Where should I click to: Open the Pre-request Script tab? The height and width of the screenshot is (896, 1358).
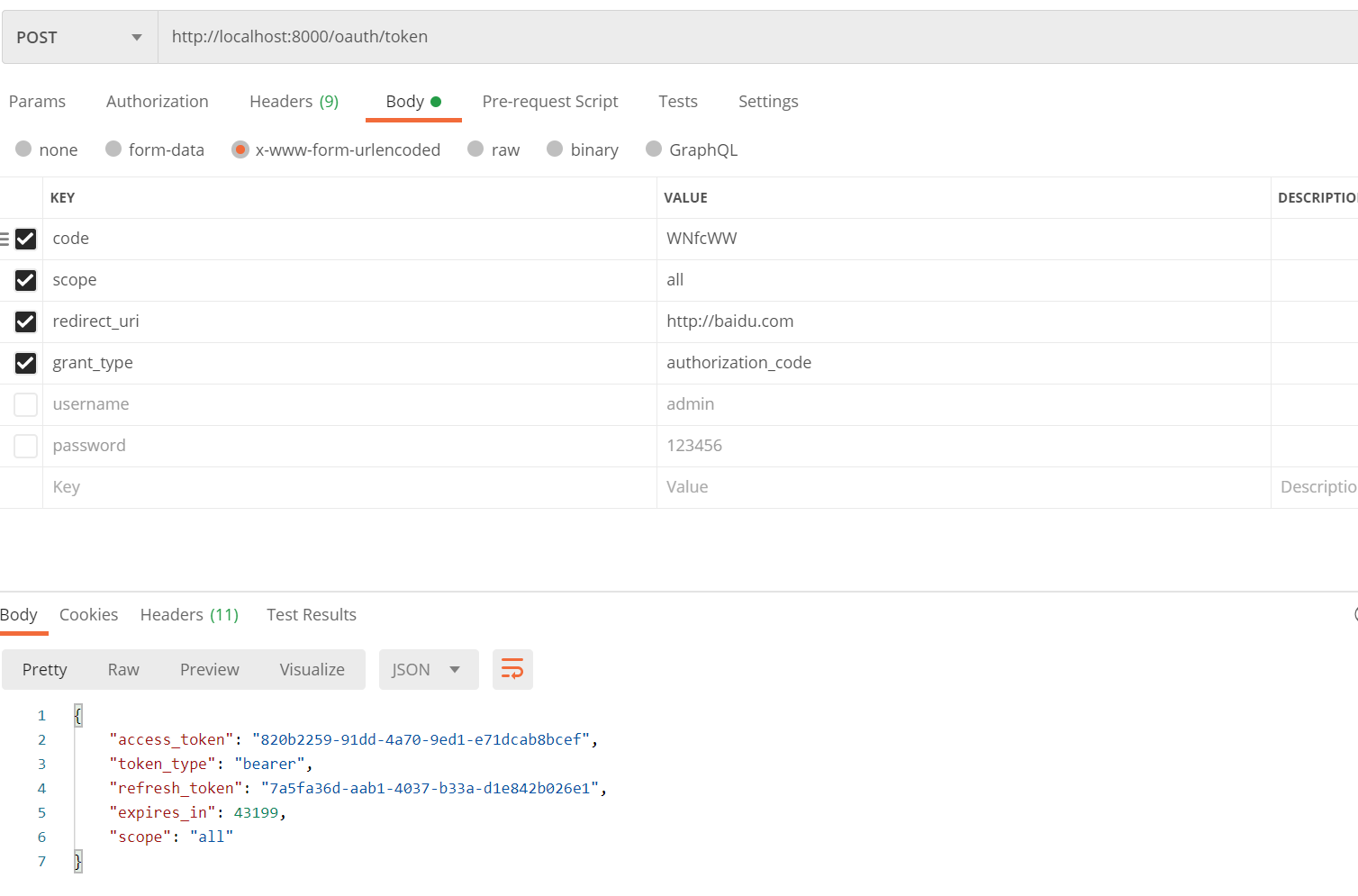click(x=549, y=102)
